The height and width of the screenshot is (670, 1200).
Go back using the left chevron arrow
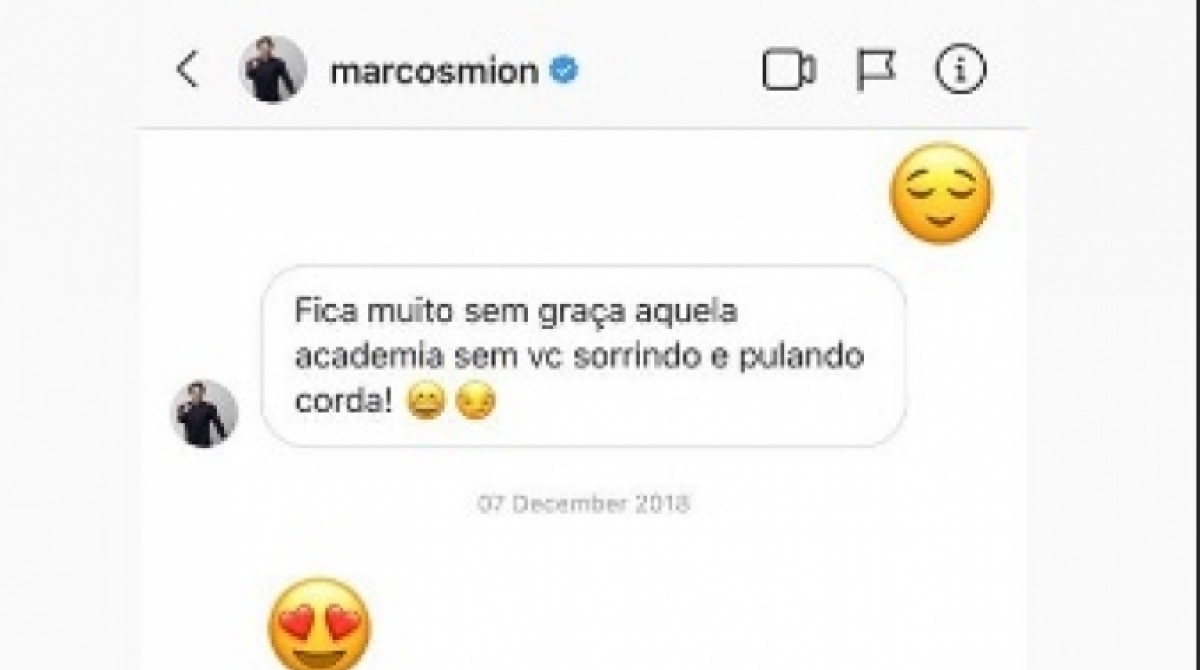click(x=187, y=70)
